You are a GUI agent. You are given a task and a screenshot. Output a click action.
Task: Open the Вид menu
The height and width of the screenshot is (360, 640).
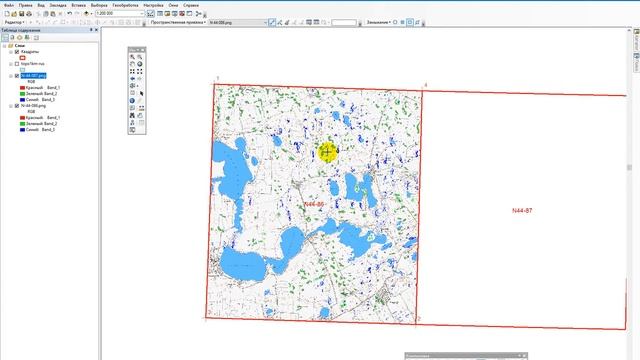[x=41, y=5]
